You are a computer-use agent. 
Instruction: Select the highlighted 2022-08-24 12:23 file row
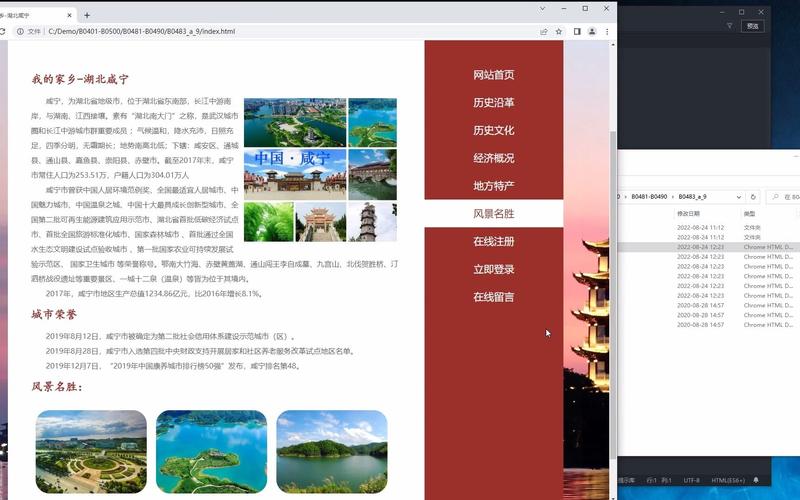[709, 247]
